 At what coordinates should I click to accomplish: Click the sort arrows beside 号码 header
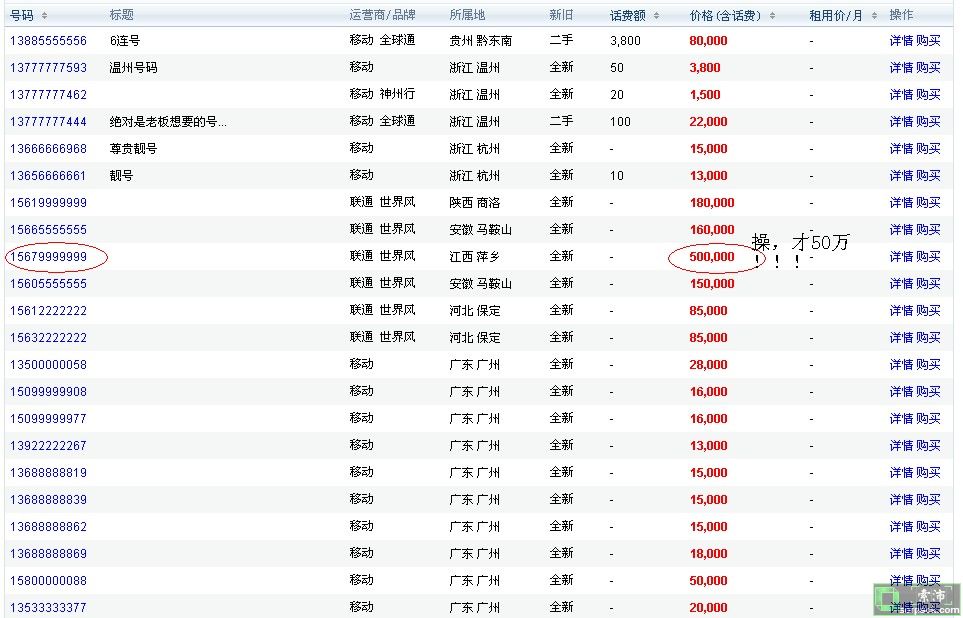(44, 16)
